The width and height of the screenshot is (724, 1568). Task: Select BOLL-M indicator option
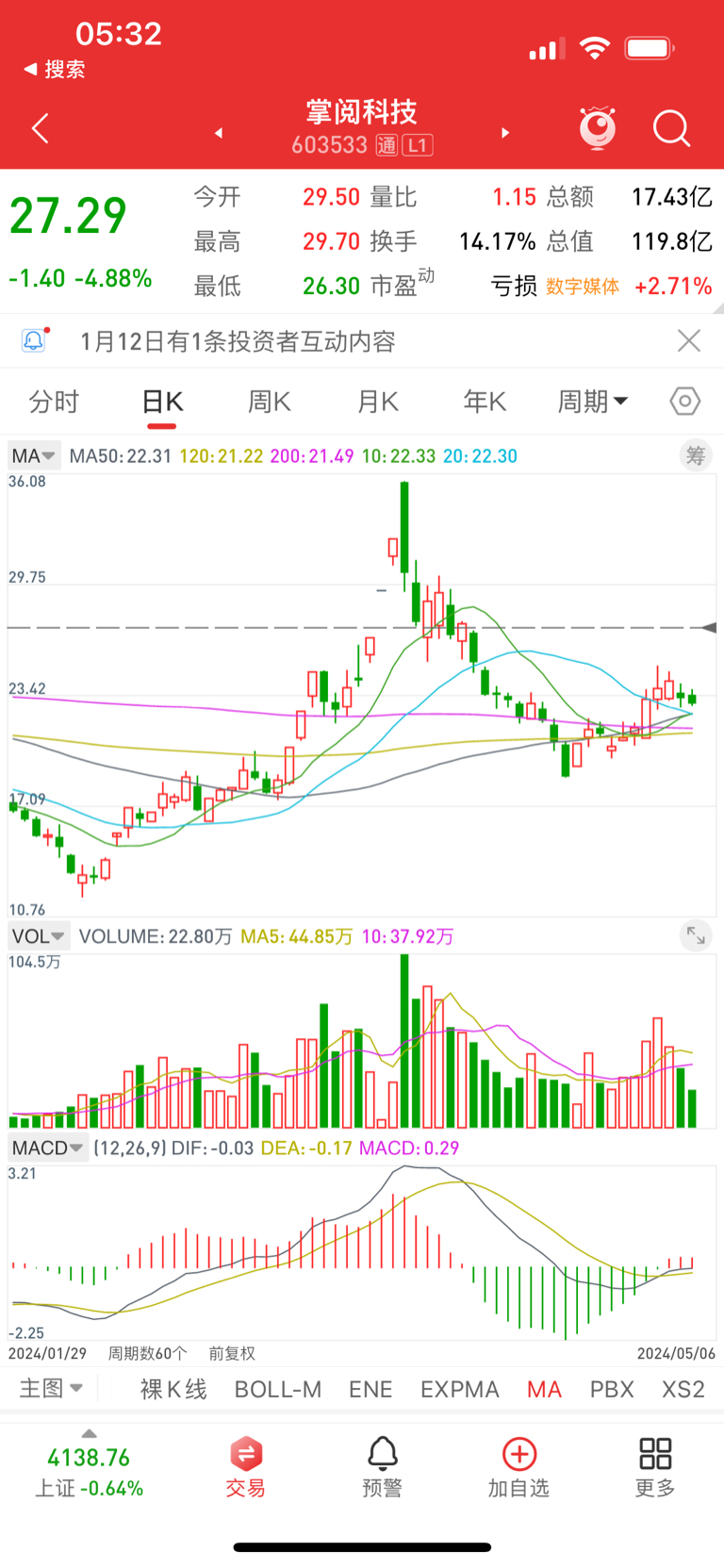pos(278,1389)
